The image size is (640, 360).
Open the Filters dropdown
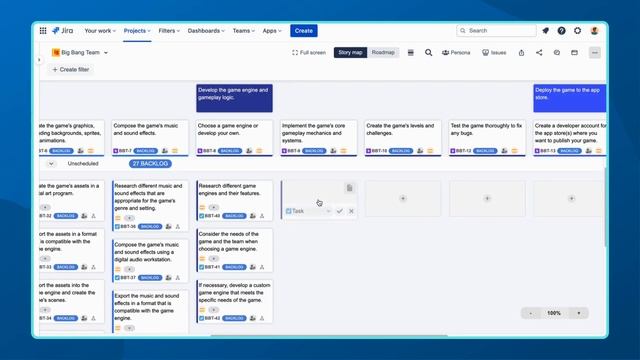pos(169,31)
